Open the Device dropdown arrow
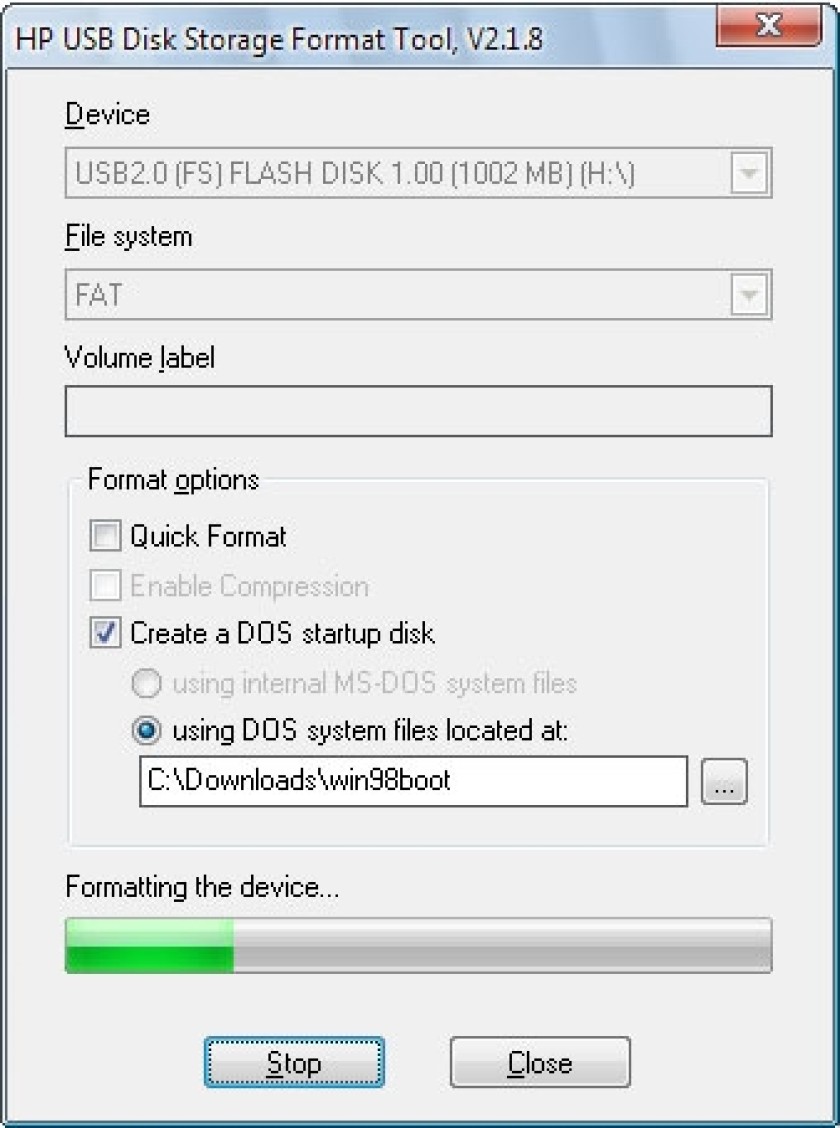Viewport: 840px width, 1128px height. [x=749, y=173]
